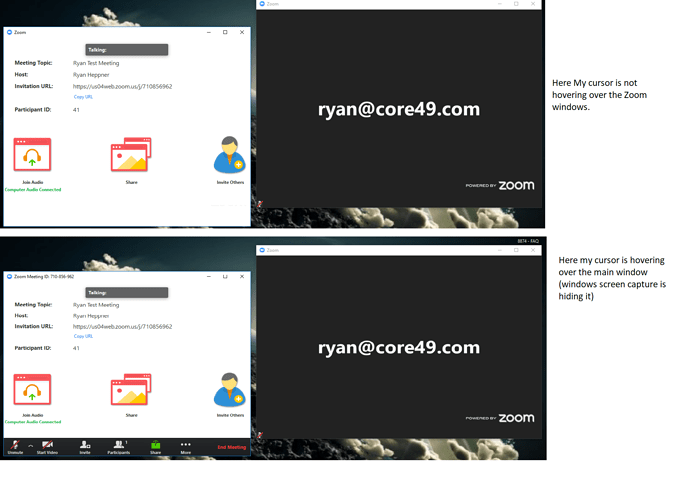Click 'Computer Audio Connected' text in upper window

pyautogui.click(x=33, y=190)
